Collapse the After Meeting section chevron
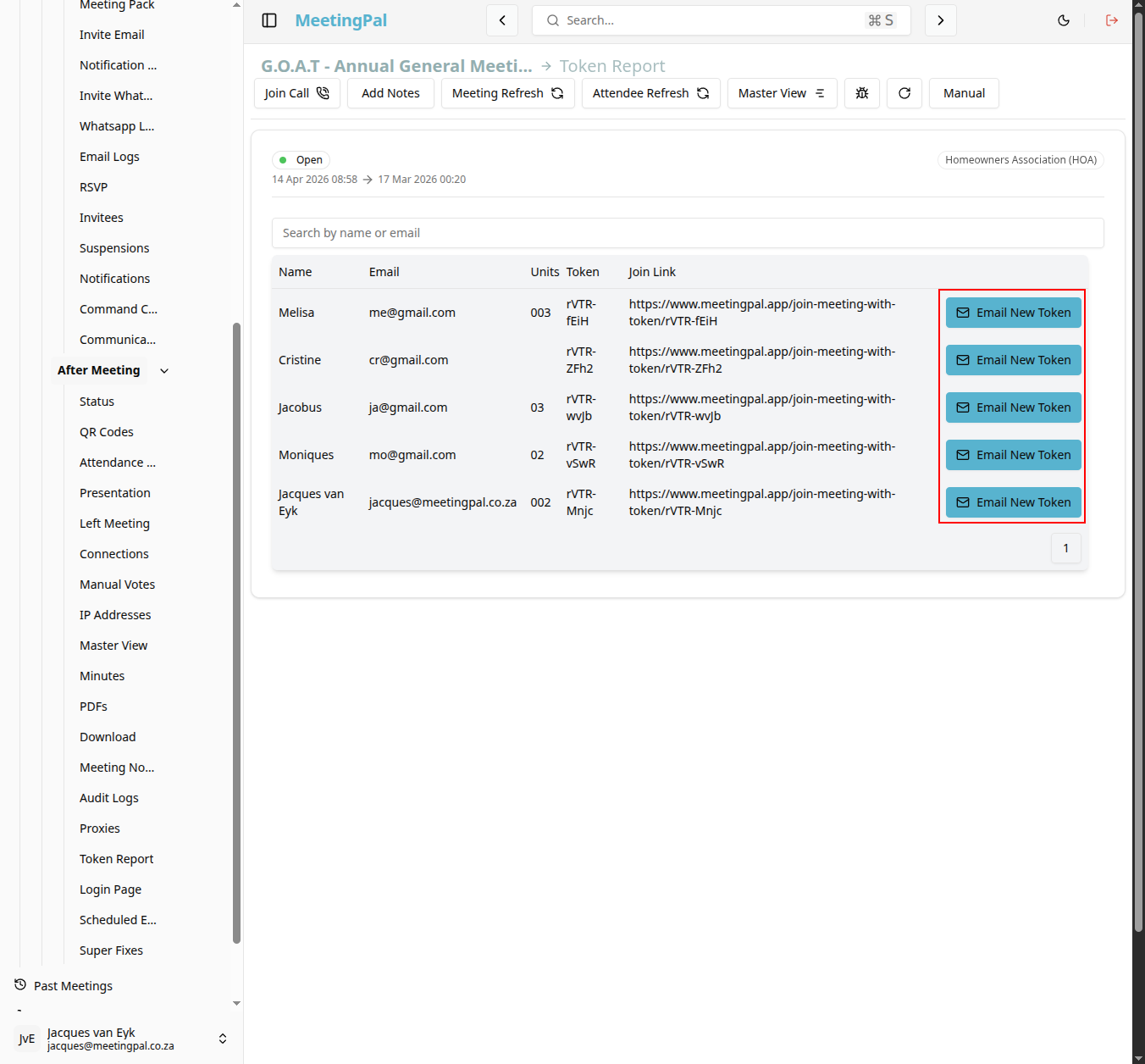 (x=164, y=370)
